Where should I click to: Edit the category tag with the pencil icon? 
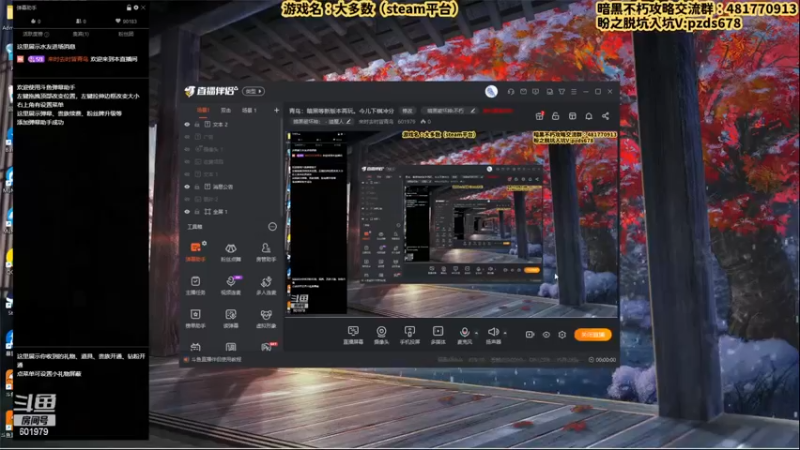[473, 111]
